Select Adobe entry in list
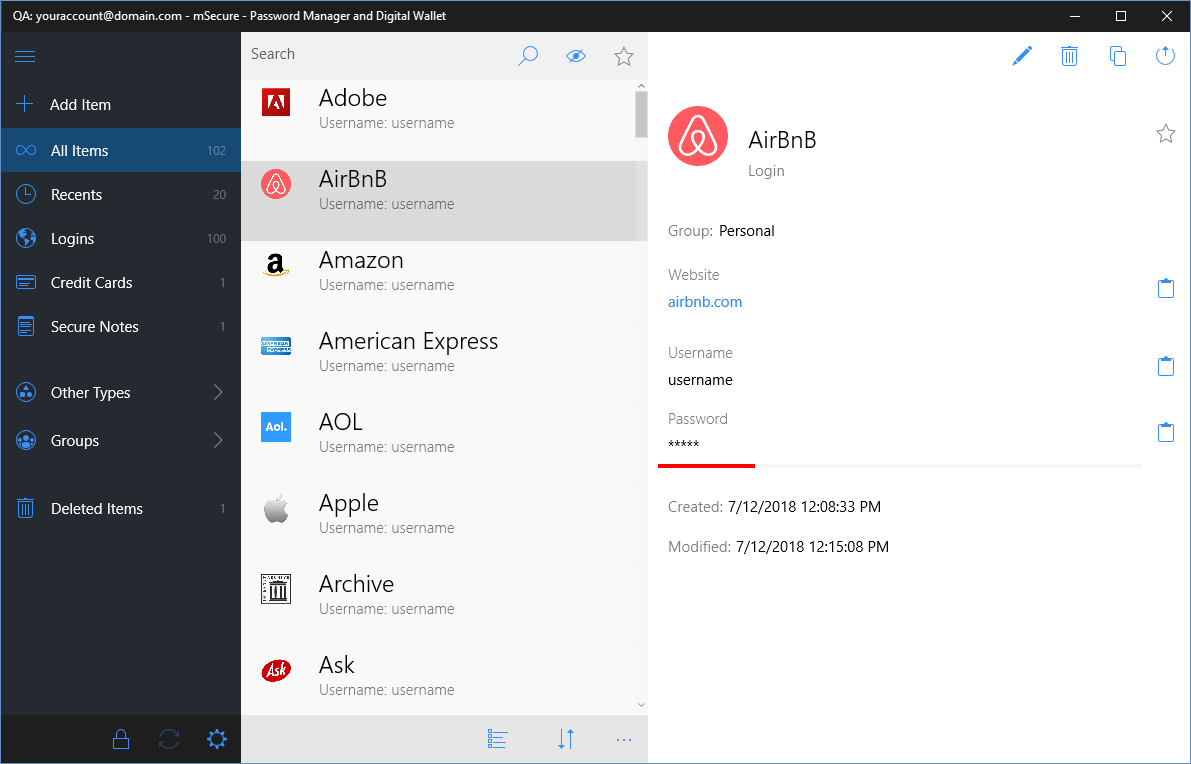1191x764 pixels. coord(438,120)
